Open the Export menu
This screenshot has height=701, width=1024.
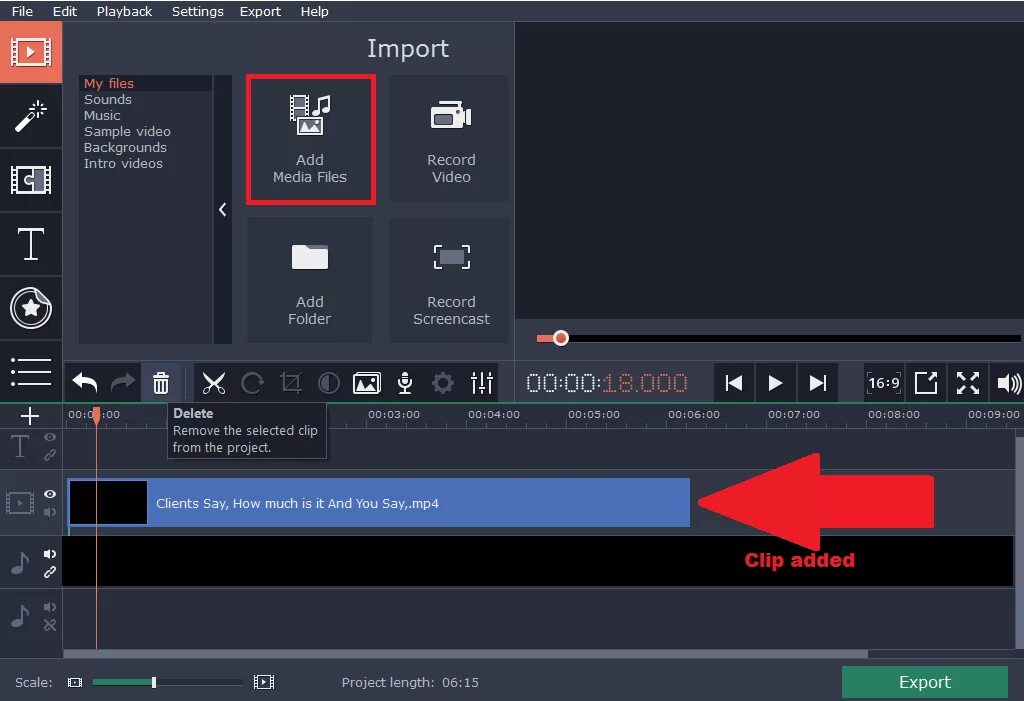(x=260, y=11)
